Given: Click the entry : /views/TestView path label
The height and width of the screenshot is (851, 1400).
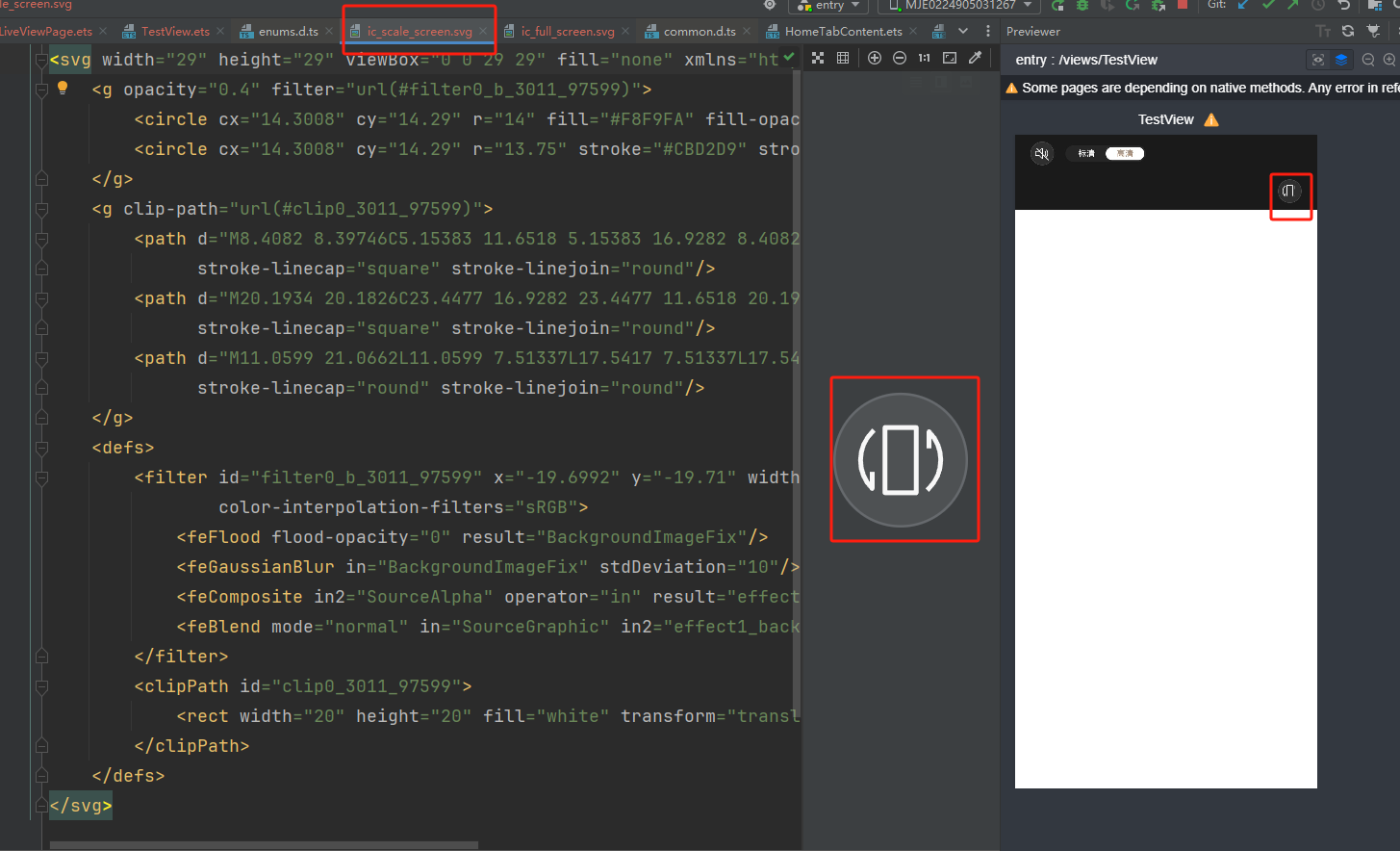Looking at the screenshot, I should (x=1086, y=60).
